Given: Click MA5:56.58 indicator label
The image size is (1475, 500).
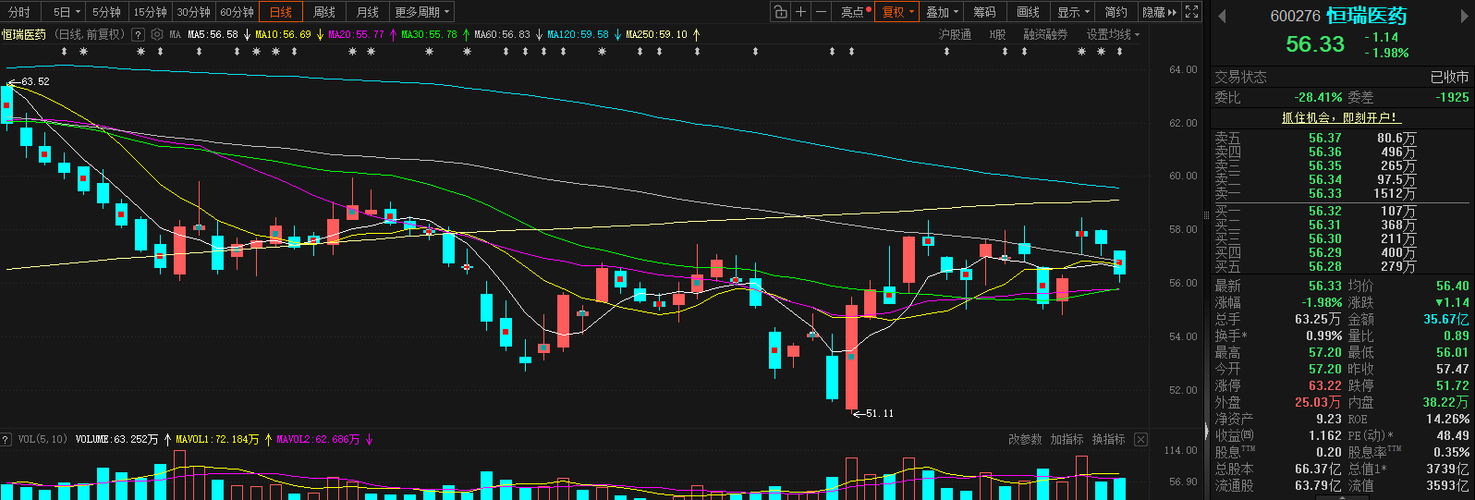Looking at the screenshot, I should [212, 34].
